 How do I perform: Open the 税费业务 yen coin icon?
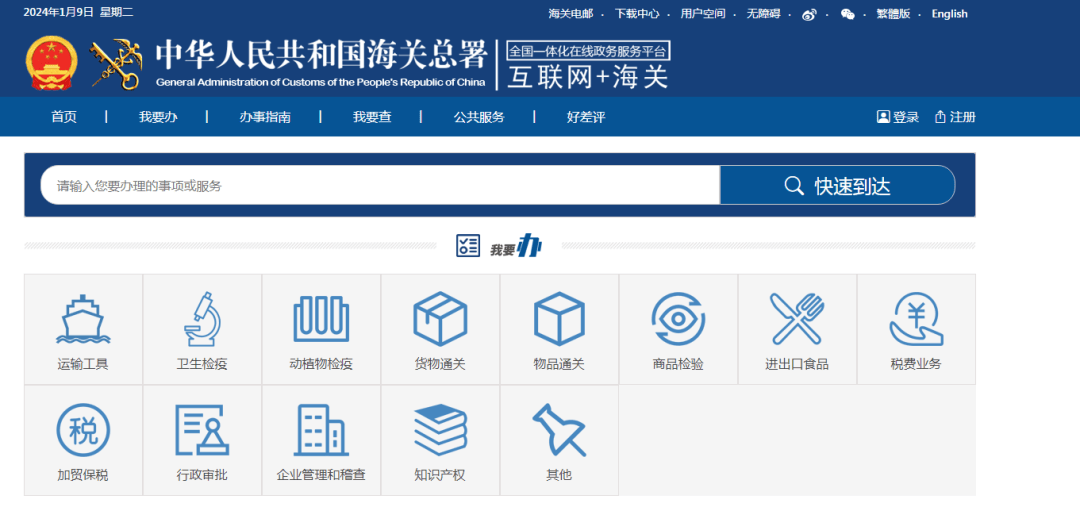tap(916, 319)
